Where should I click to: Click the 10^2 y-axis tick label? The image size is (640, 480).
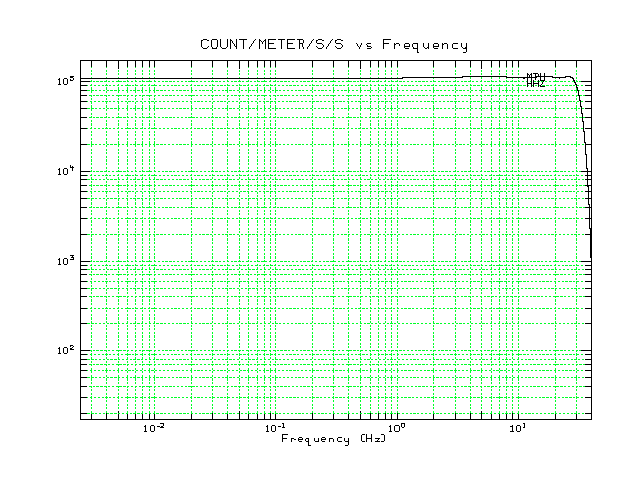click(66, 350)
